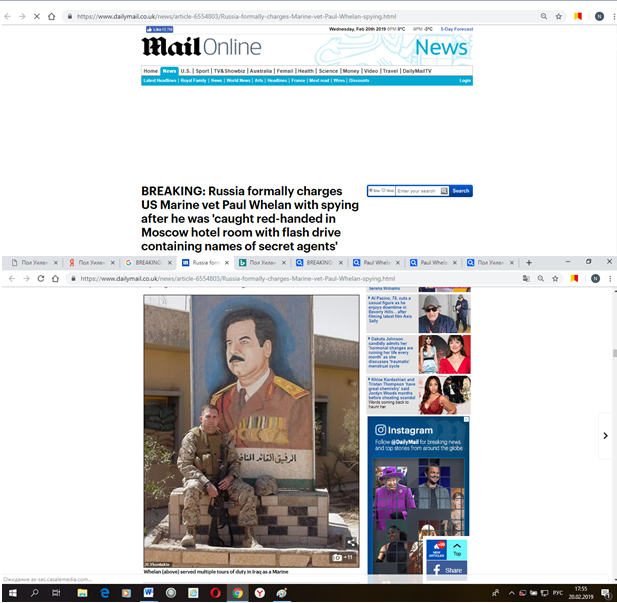Click the New Articles floating icon
Image resolution: width=617 pixels, height=603 pixels.
[437, 549]
